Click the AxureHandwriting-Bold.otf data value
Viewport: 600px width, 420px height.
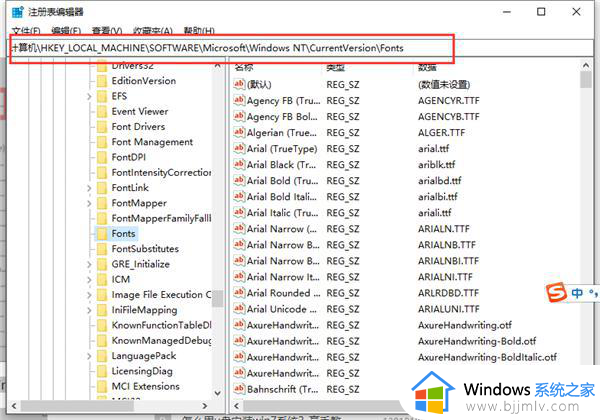coord(477,341)
